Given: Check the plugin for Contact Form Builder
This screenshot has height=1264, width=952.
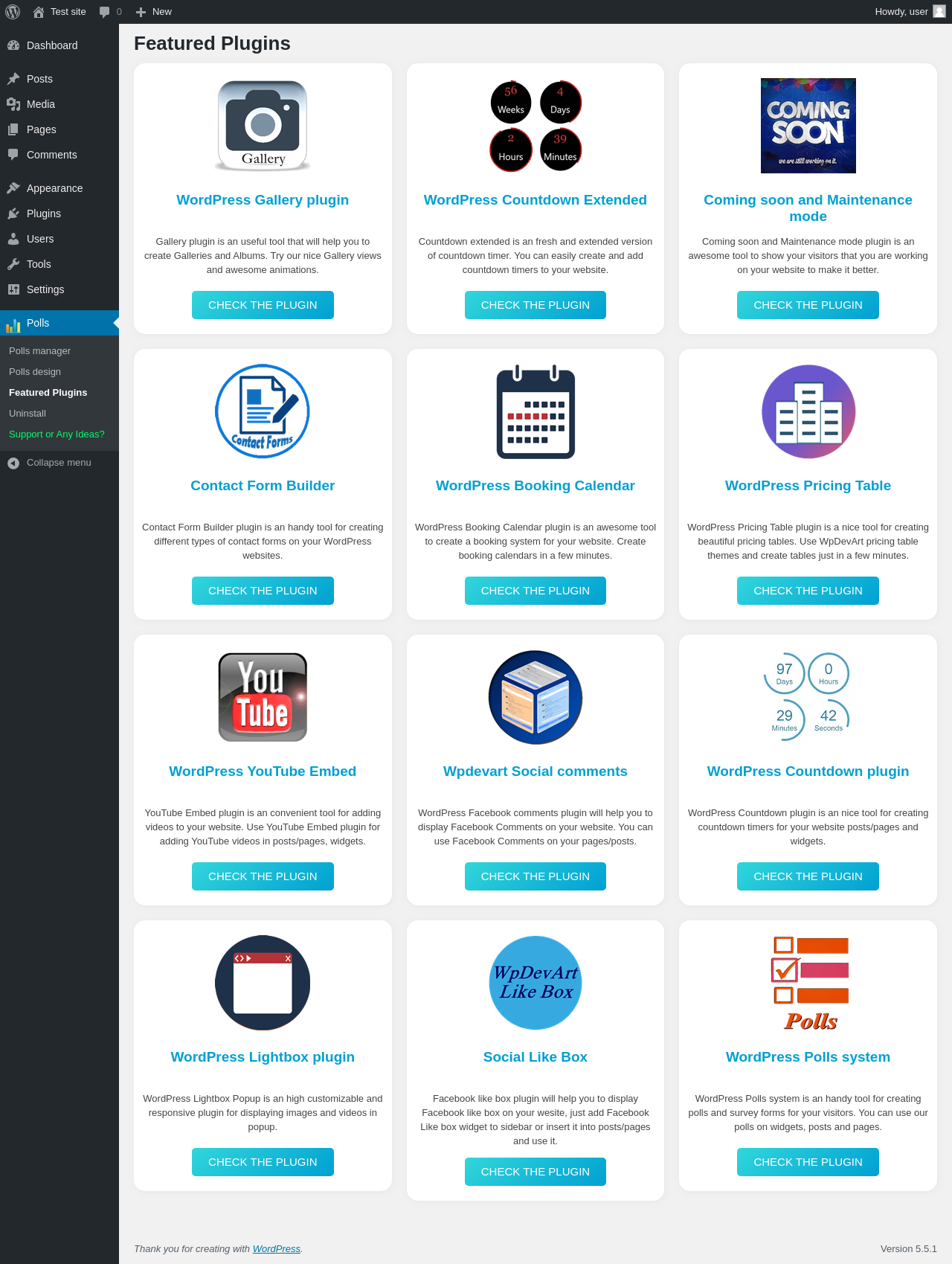Looking at the screenshot, I should [x=263, y=591].
